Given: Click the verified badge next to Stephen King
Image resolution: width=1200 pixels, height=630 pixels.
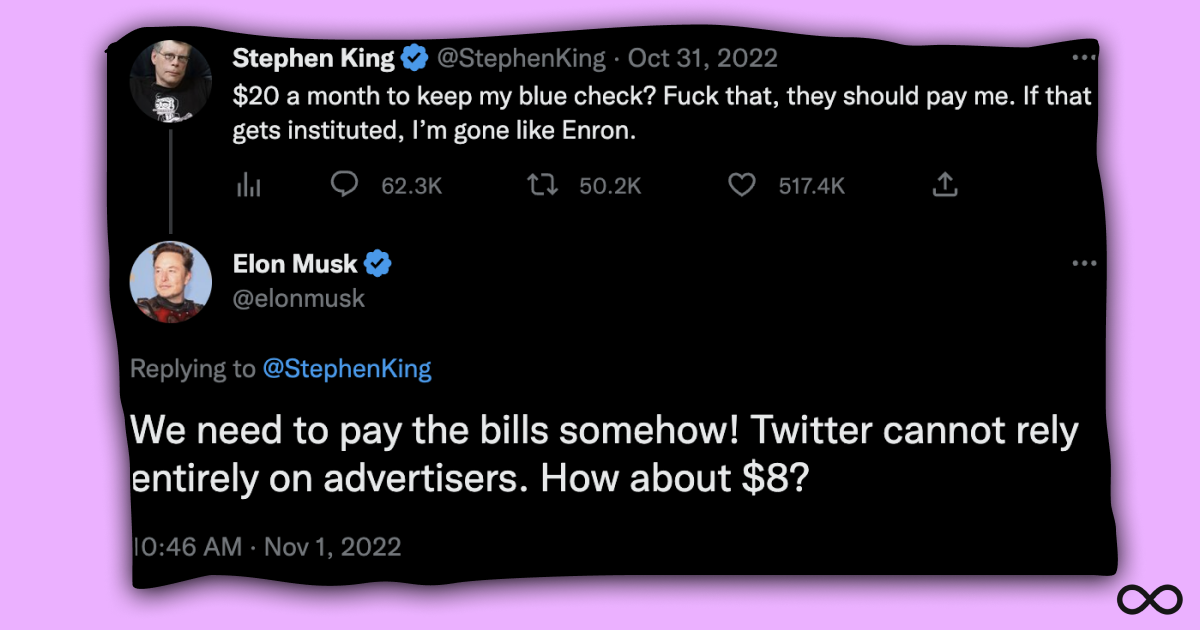Looking at the screenshot, I should [414, 57].
